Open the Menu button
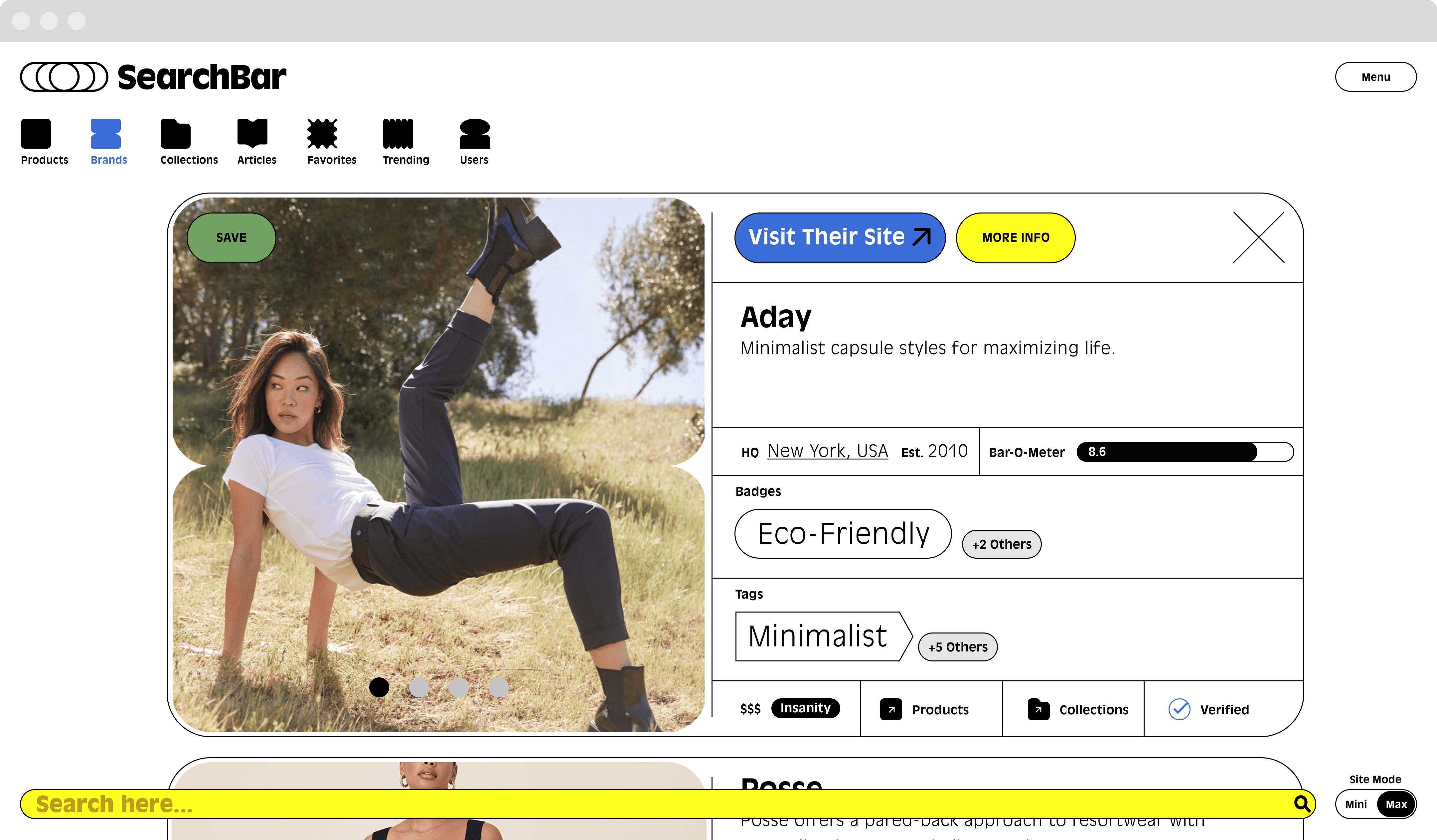 click(1375, 77)
